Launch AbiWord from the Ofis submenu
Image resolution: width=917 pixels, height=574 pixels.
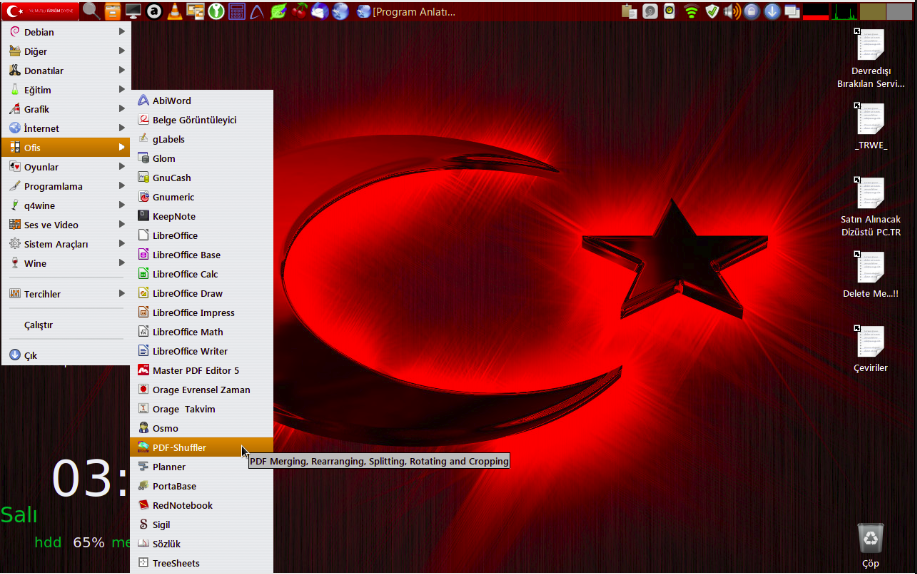pyautogui.click(x=202, y=101)
